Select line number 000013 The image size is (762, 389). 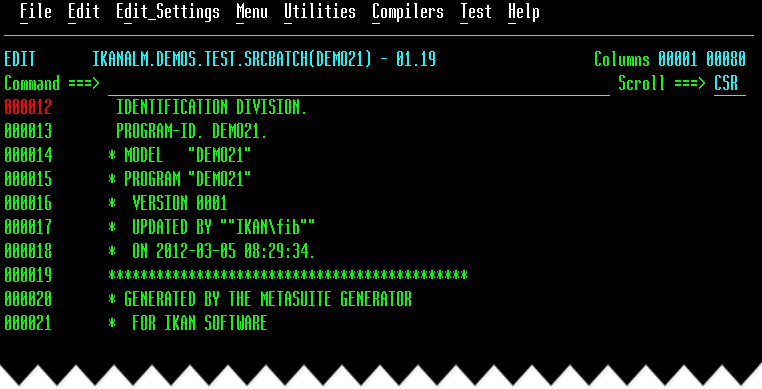click(28, 131)
